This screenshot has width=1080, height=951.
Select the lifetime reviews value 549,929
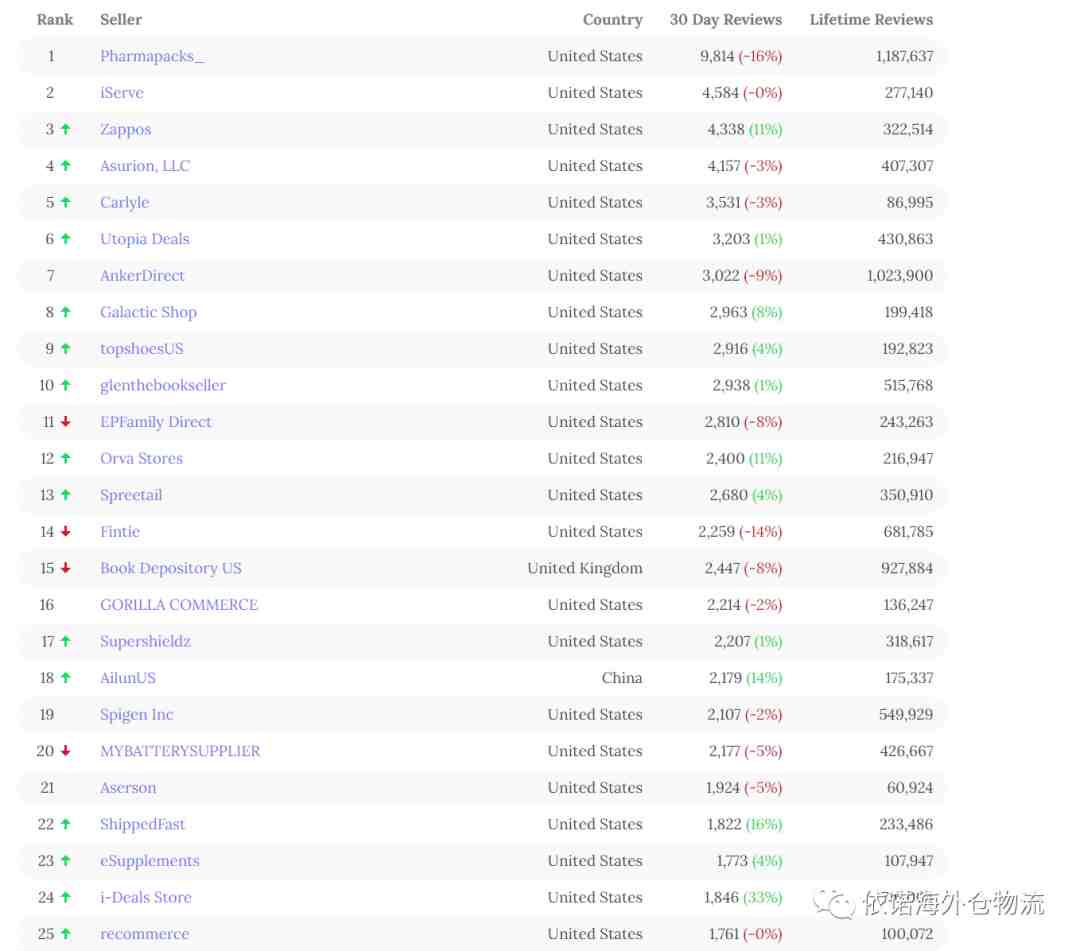coord(906,714)
